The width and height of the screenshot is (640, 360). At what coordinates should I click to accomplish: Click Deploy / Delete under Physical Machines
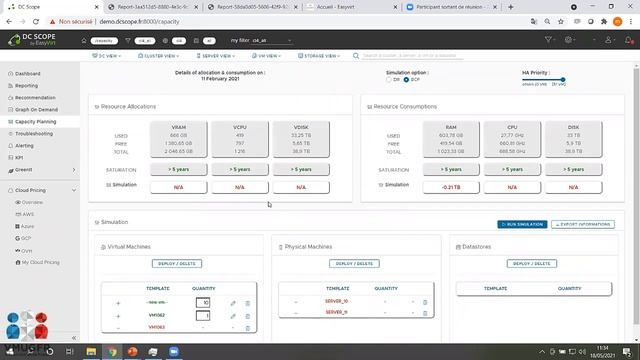[x=354, y=264]
